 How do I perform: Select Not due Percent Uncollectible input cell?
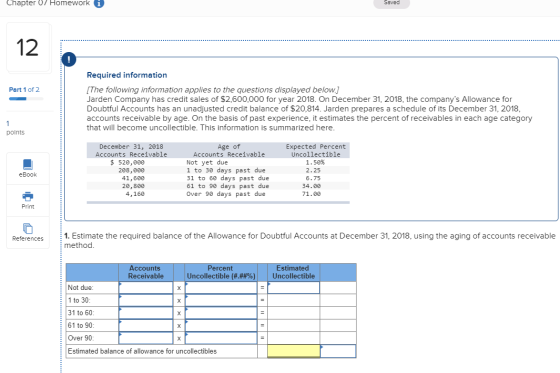[x=221, y=288]
